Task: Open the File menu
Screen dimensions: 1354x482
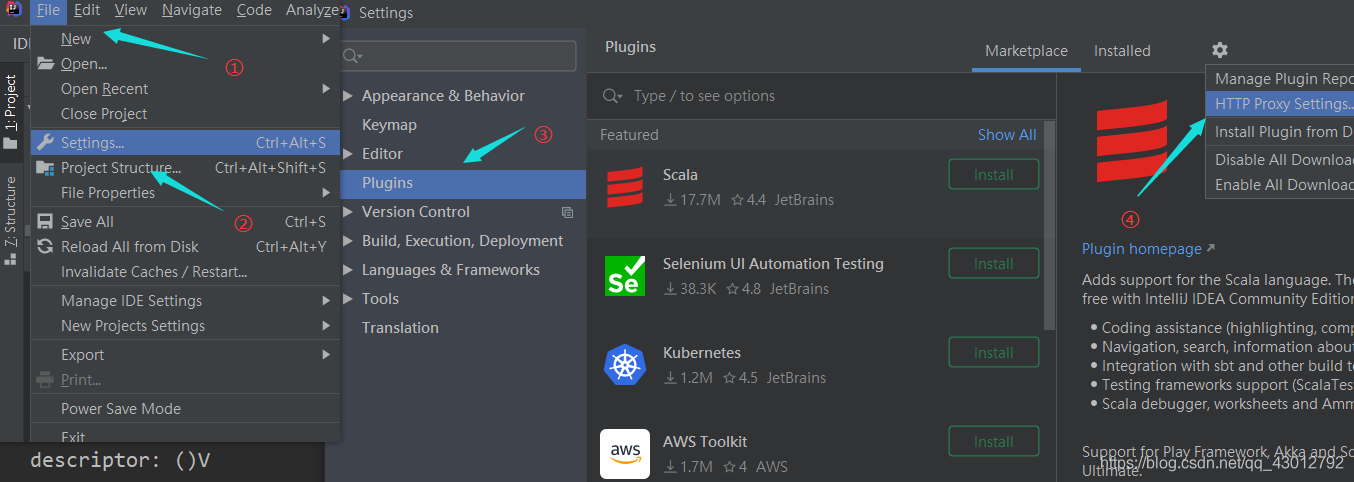Action: pos(49,10)
